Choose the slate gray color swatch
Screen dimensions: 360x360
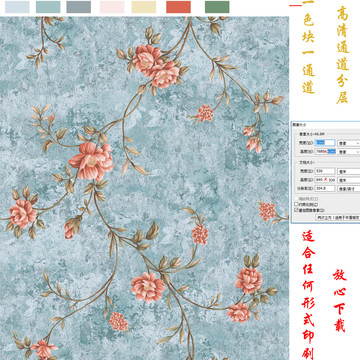pyautogui.click(x=79, y=7)
